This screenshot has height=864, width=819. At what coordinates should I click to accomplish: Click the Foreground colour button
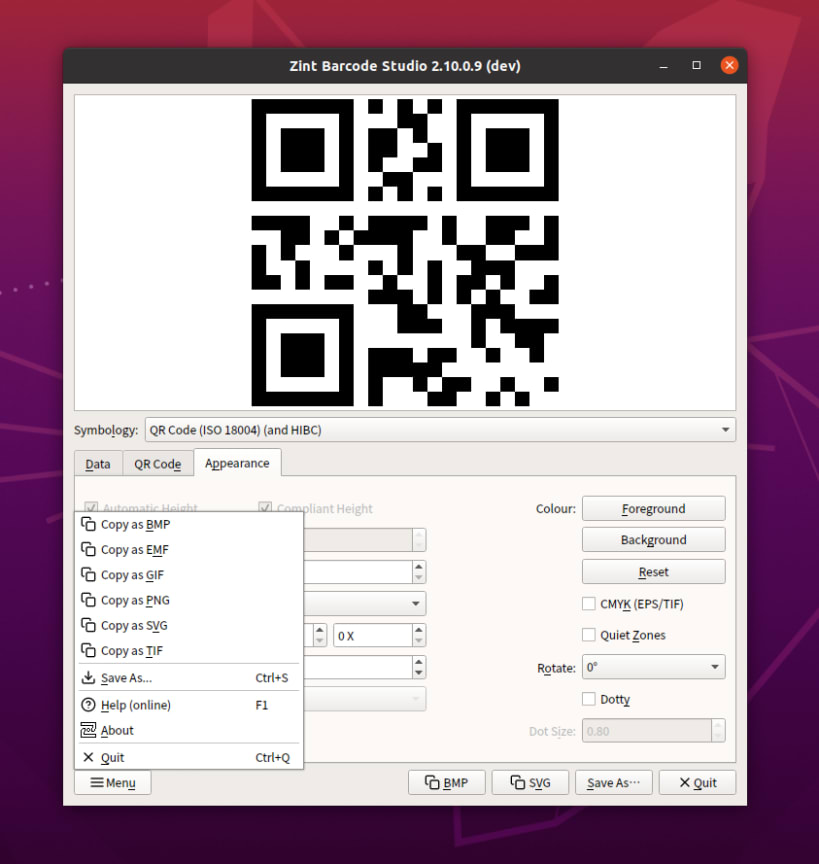click(654, 508)
